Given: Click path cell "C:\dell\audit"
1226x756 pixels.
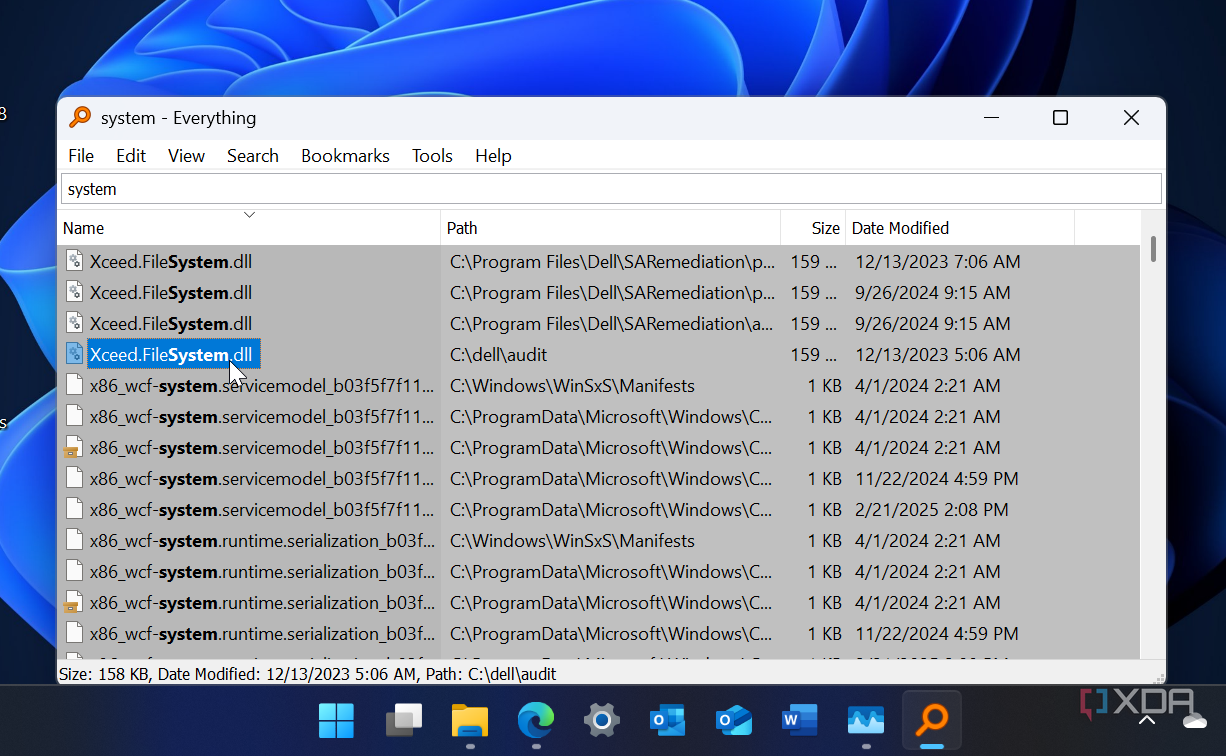Looking at the screenshot, I should tap(498, 354).
